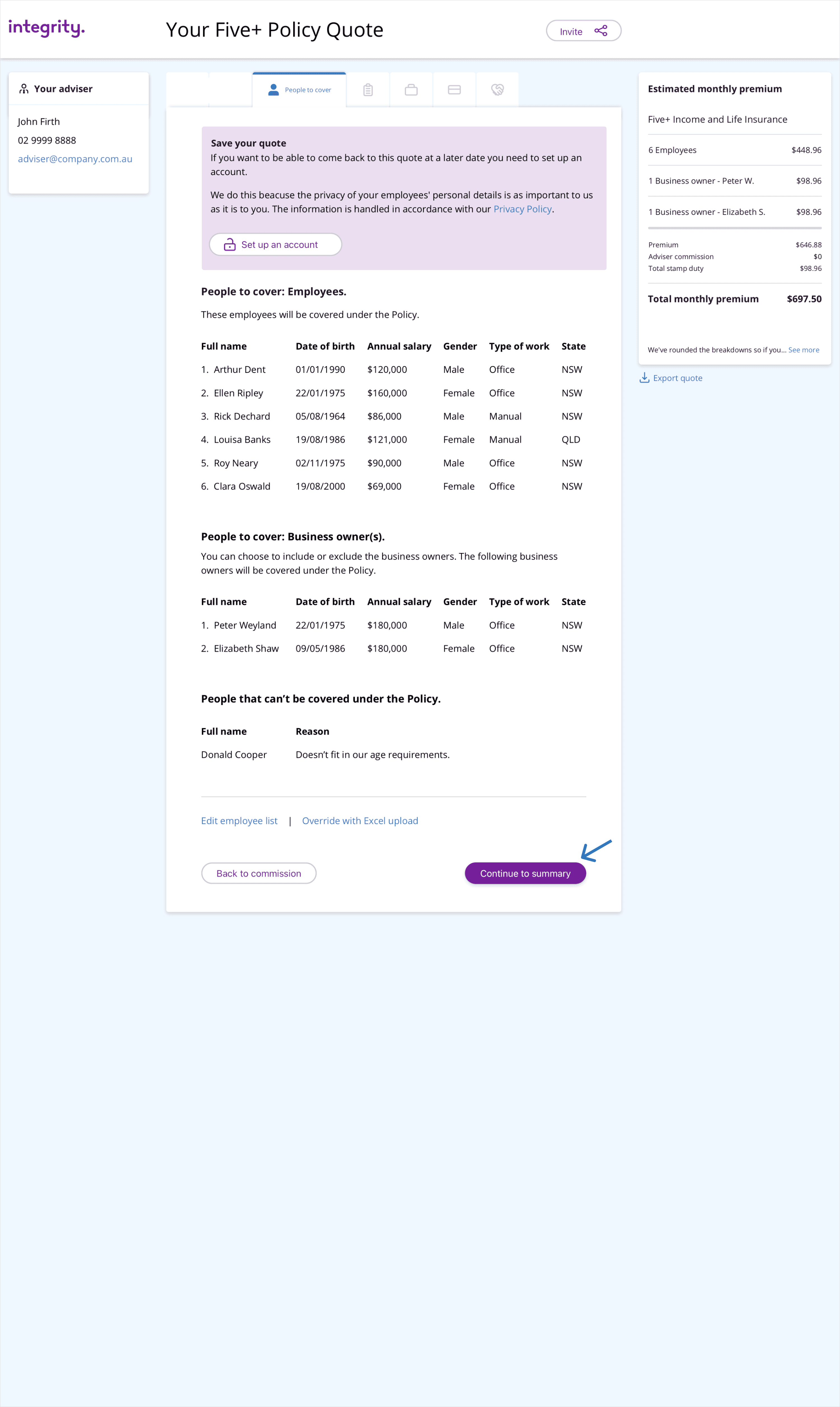Image resolution: width=840 pixels, height=1407 pixels.
Task: Select the People to cover tab
Action: (x=299, y=89)
